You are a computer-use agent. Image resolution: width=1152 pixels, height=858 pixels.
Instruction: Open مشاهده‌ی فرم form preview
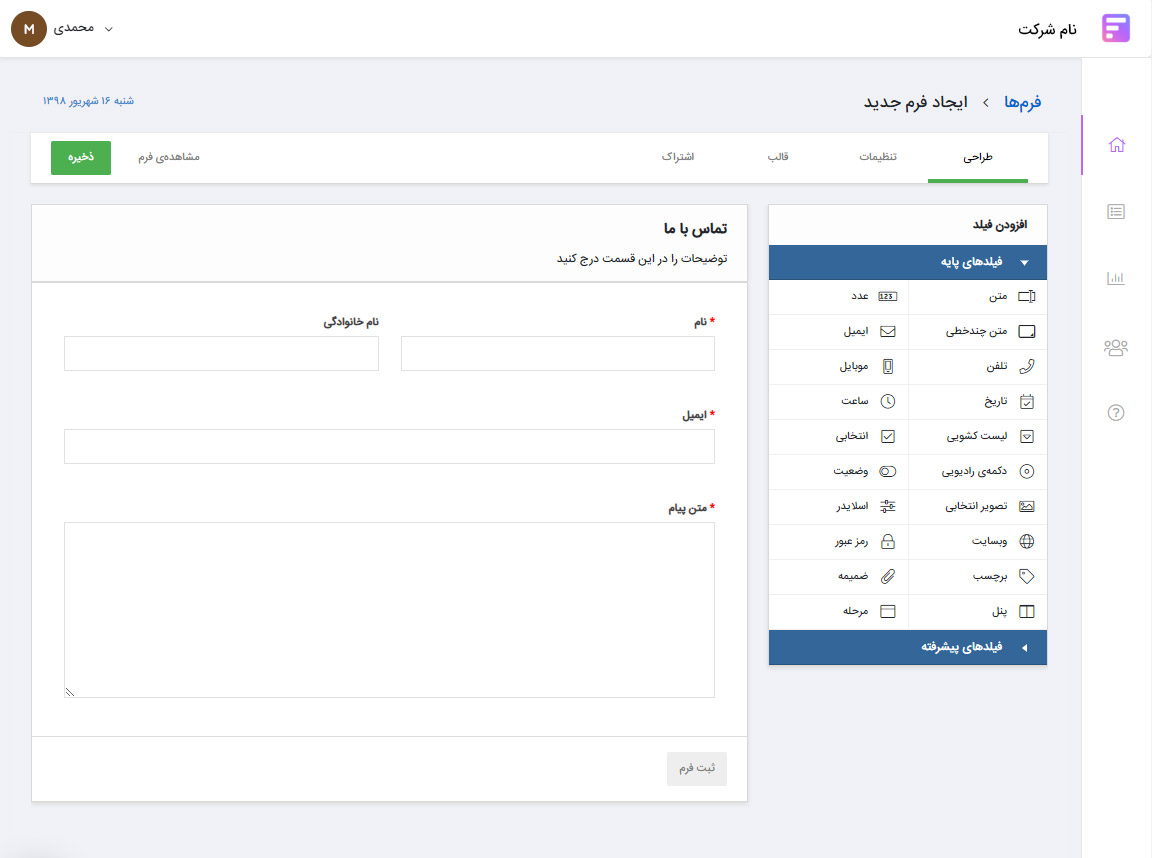(169, 157)
